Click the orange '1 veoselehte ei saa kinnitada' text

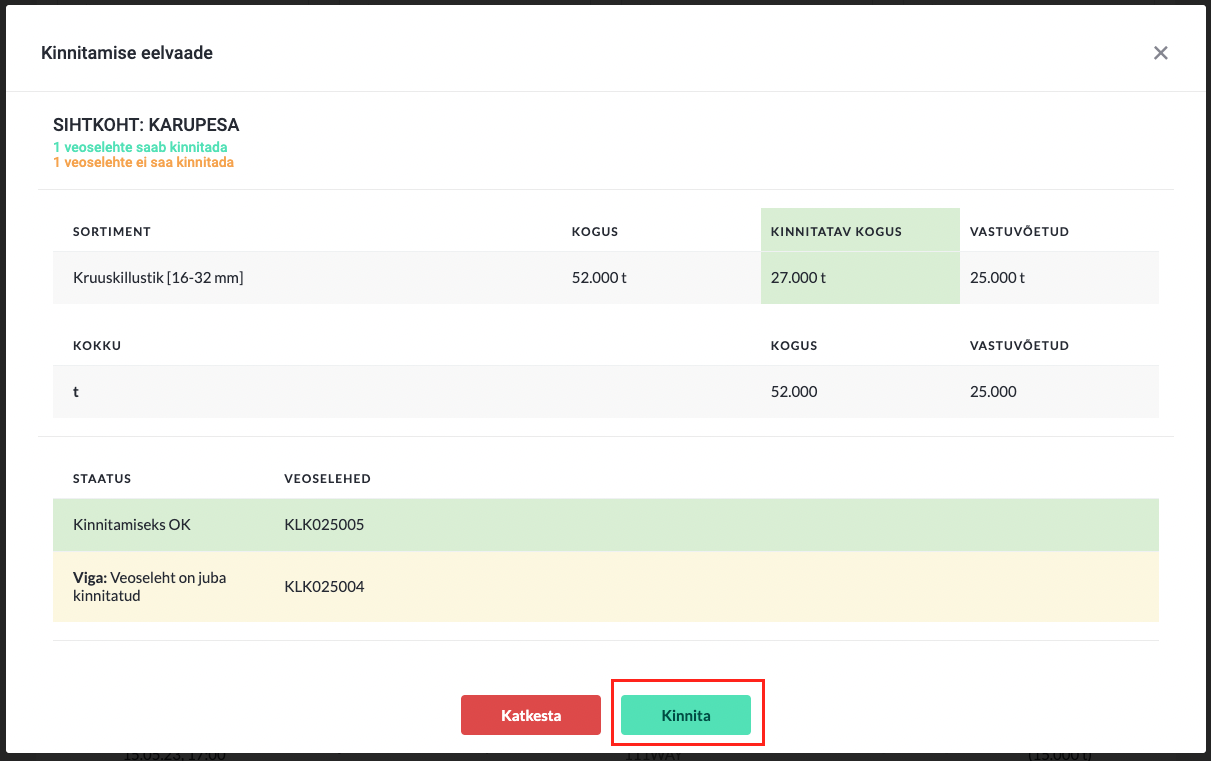143,162
